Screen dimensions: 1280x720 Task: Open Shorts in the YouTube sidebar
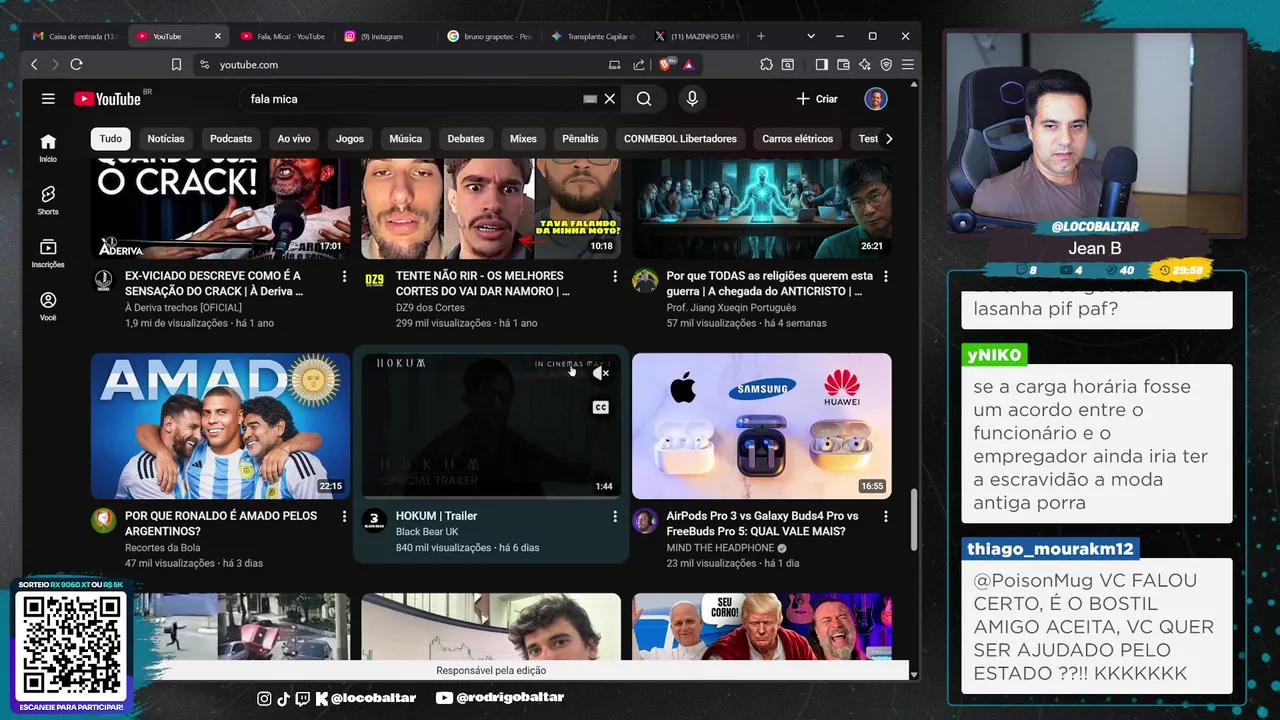coord(48,200)
